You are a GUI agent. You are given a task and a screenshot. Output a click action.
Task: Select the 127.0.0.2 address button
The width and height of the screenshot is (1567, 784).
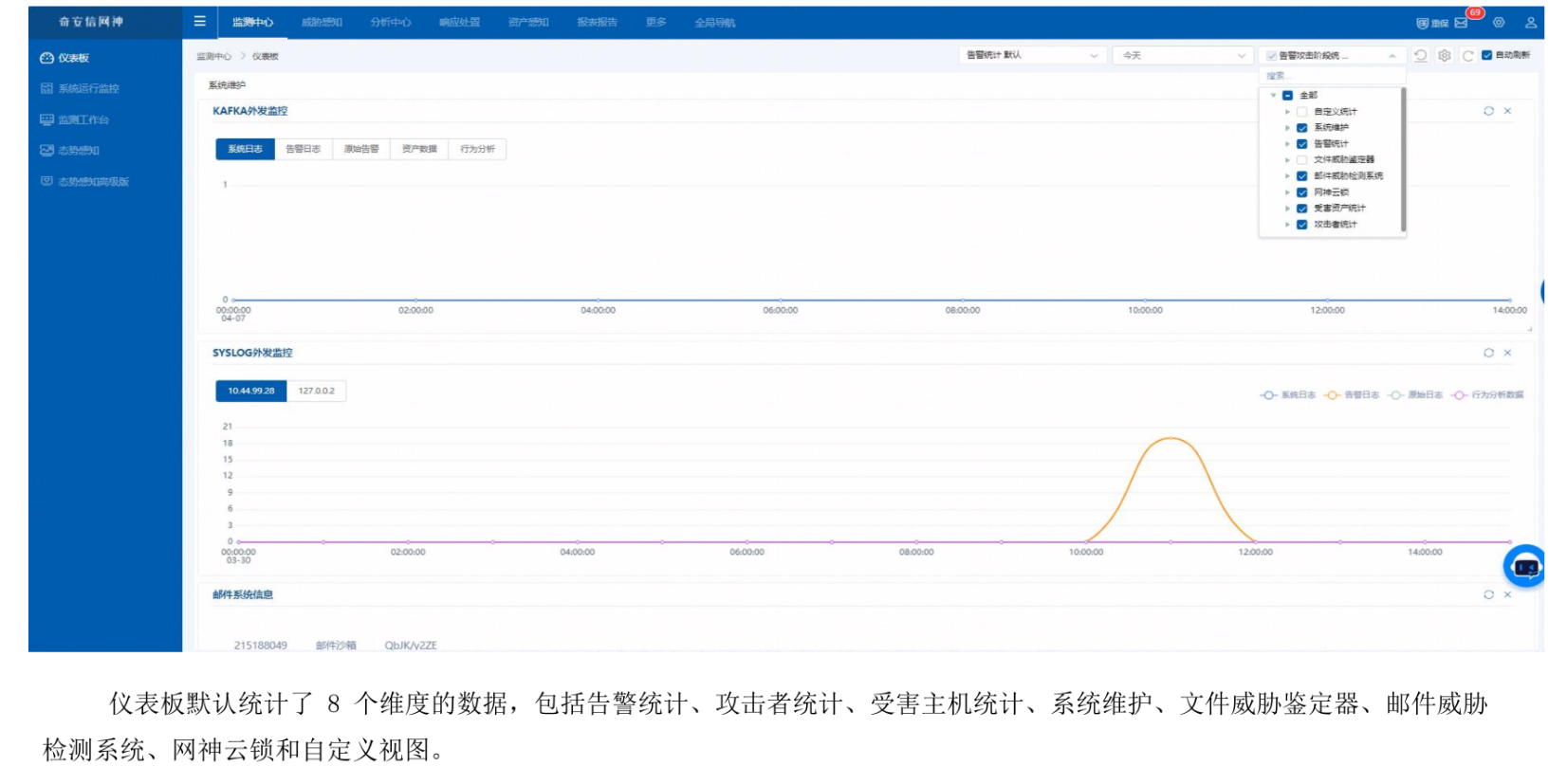[316, 391]
